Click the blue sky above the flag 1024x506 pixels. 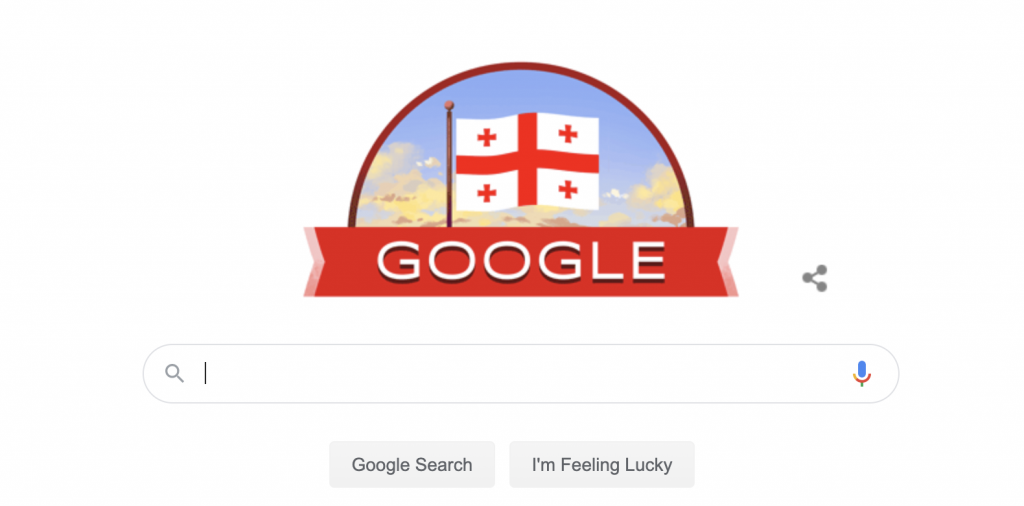click(522, 90)
